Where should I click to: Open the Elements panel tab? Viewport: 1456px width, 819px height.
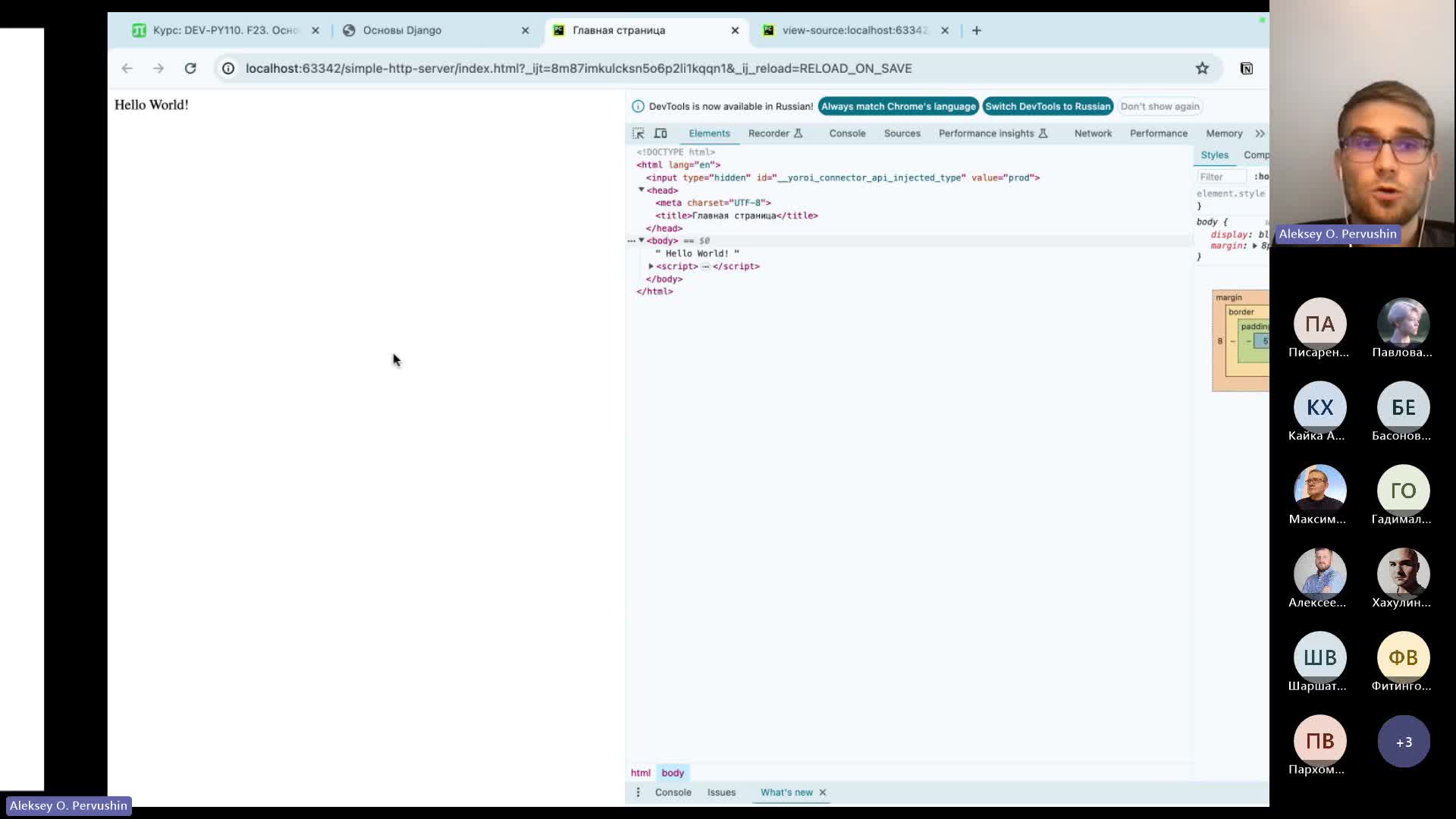point(709,133)
